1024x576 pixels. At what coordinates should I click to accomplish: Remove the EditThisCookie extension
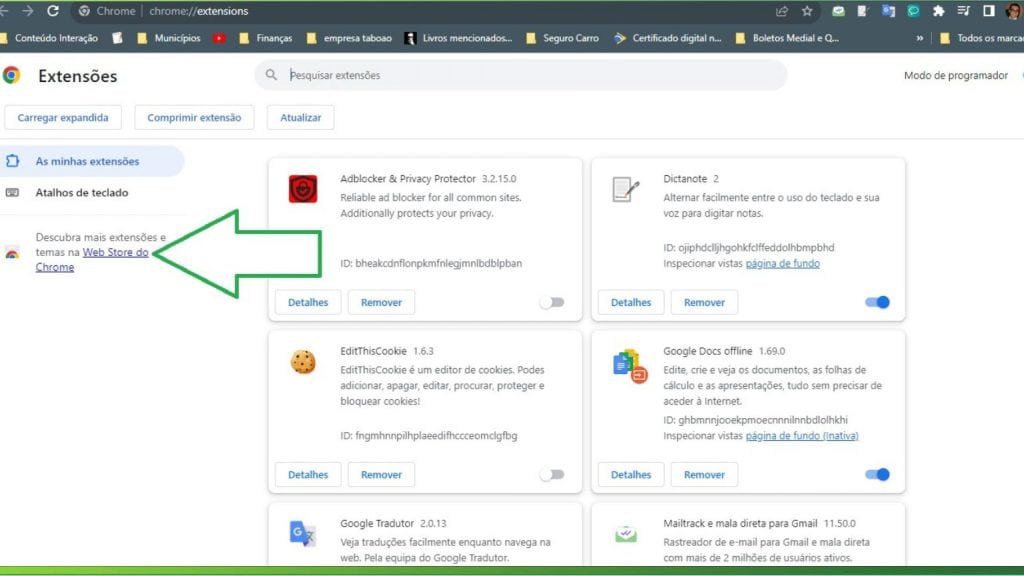click(x=381, y=475)
